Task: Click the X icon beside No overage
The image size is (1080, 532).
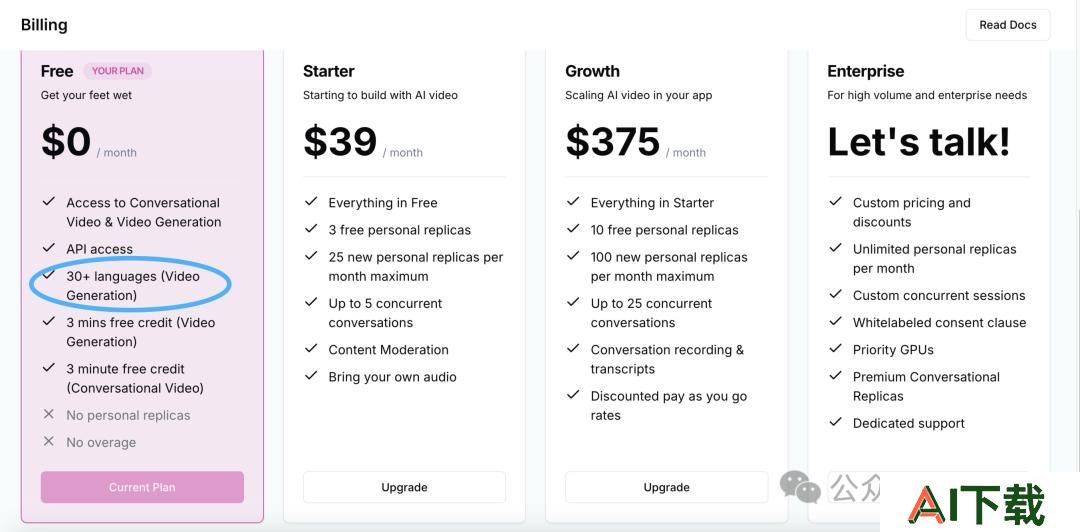Action: 48,441
